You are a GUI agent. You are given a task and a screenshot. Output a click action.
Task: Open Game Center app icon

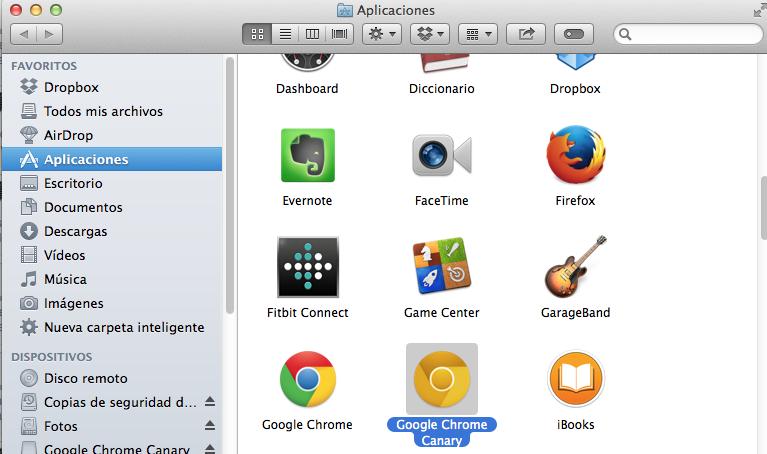441,267
